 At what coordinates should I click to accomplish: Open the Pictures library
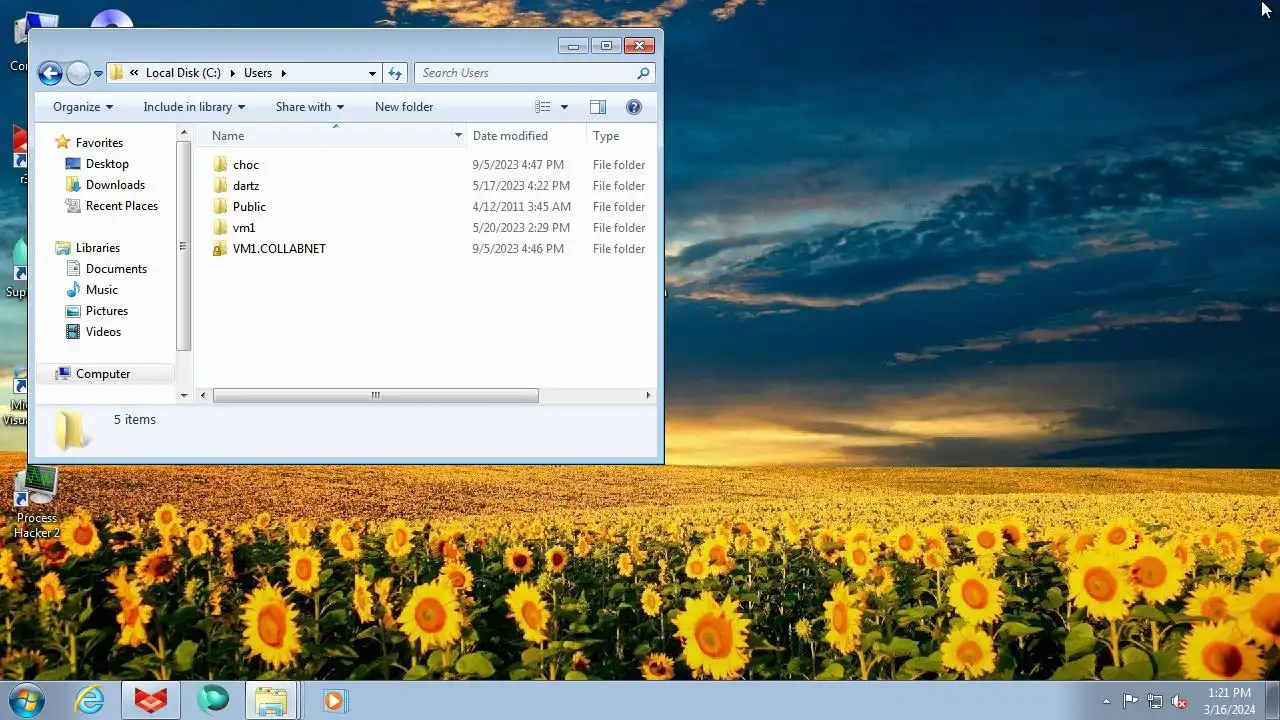click(x=106, y=311)
